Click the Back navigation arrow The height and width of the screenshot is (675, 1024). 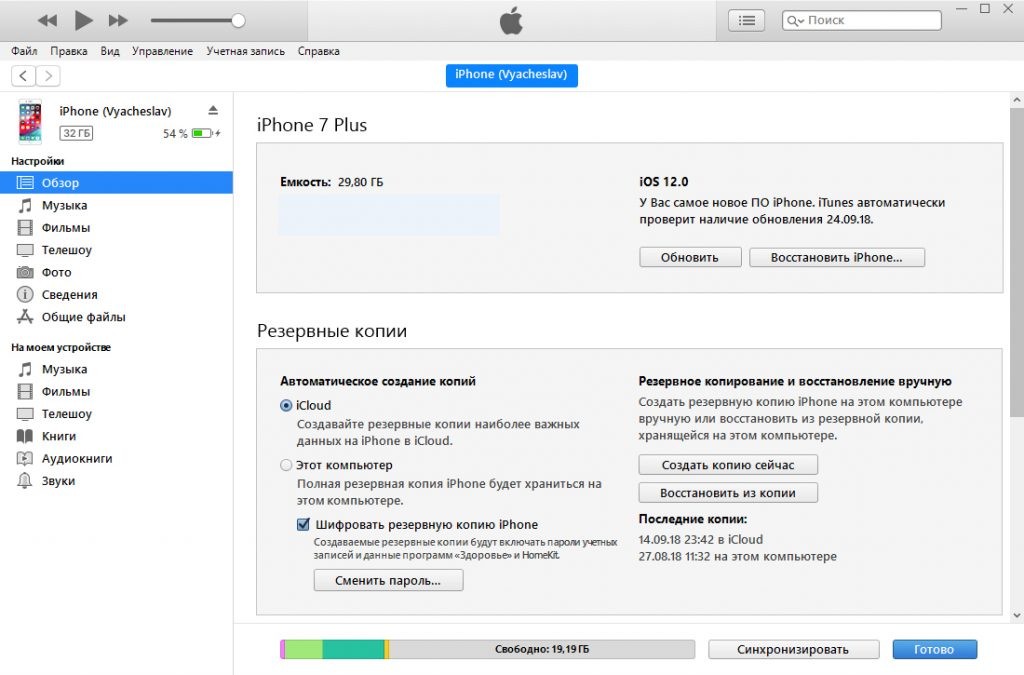point(23,76)
